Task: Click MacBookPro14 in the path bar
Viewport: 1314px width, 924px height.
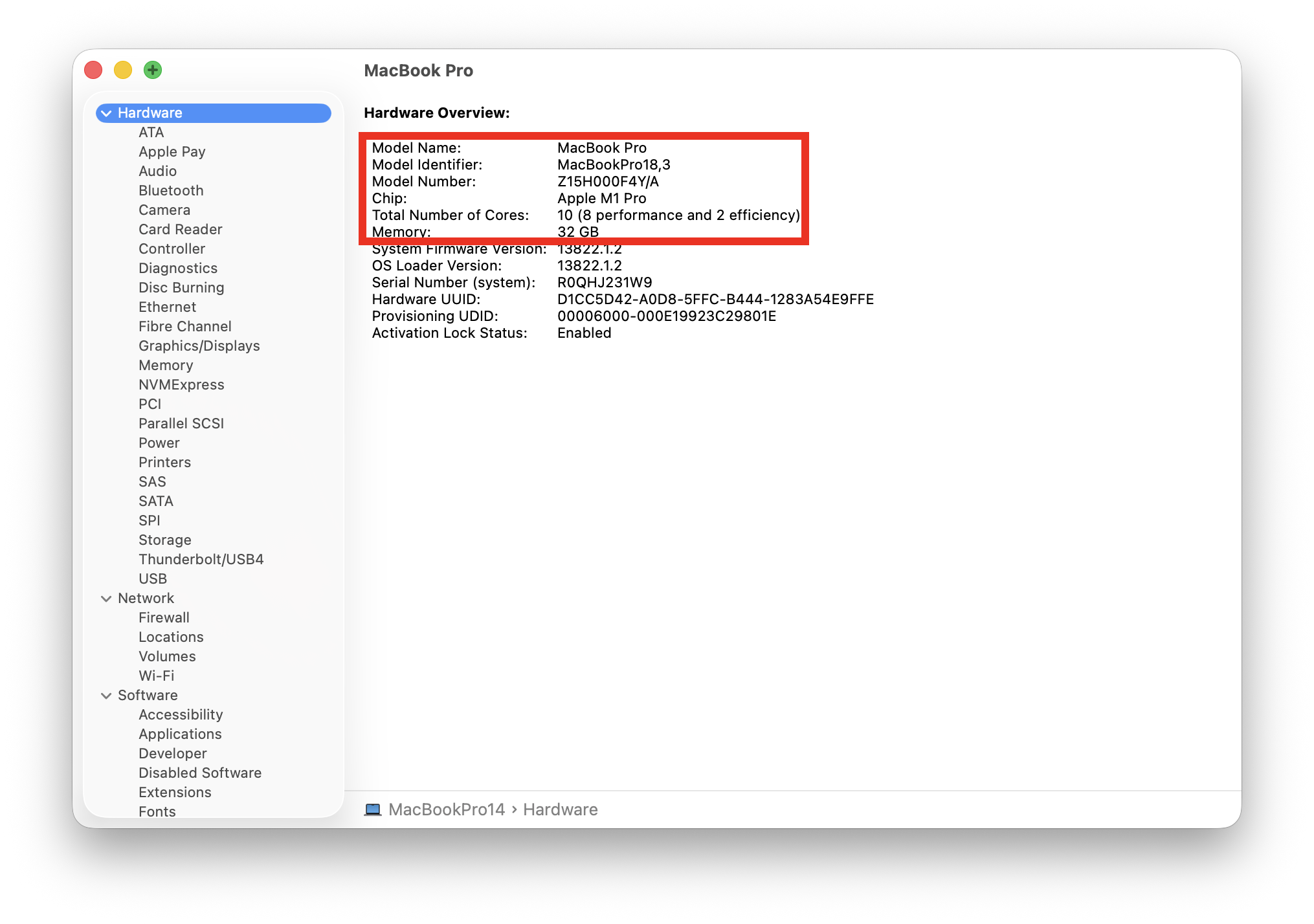Action: tap(446, 809)
